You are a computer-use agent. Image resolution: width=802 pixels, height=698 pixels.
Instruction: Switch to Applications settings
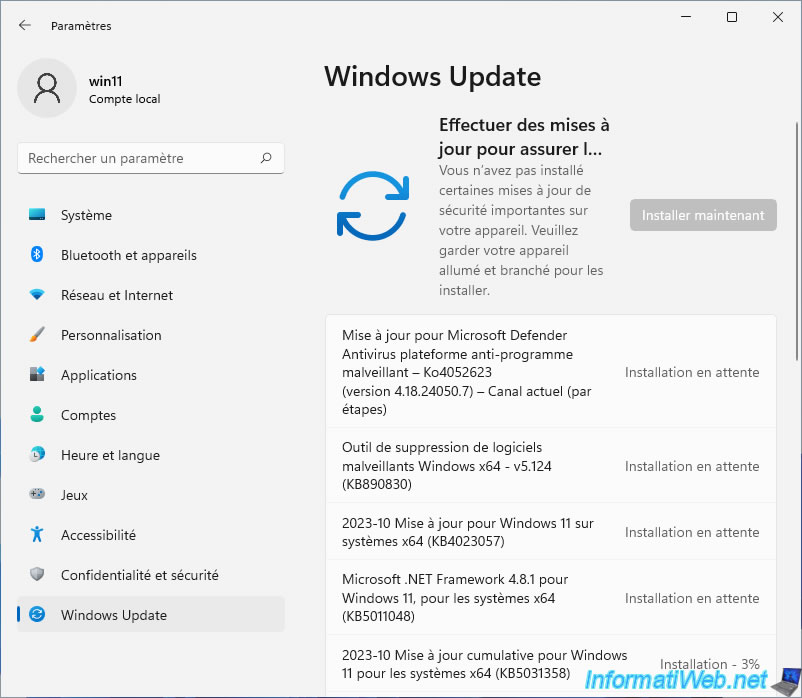(151, 375)
